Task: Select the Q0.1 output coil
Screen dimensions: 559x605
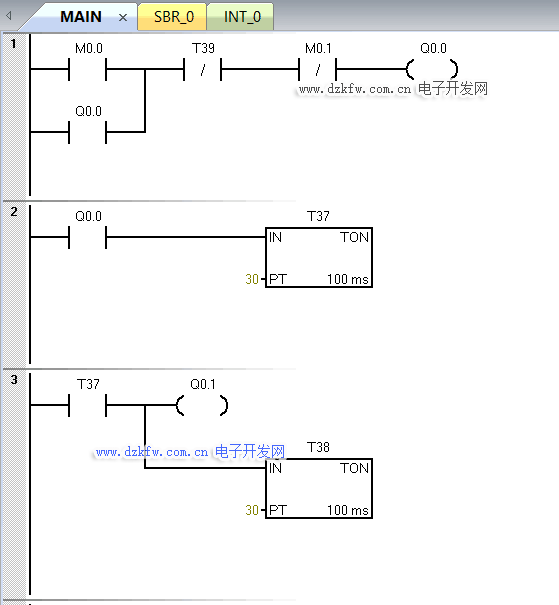Action: click(202, 405)
